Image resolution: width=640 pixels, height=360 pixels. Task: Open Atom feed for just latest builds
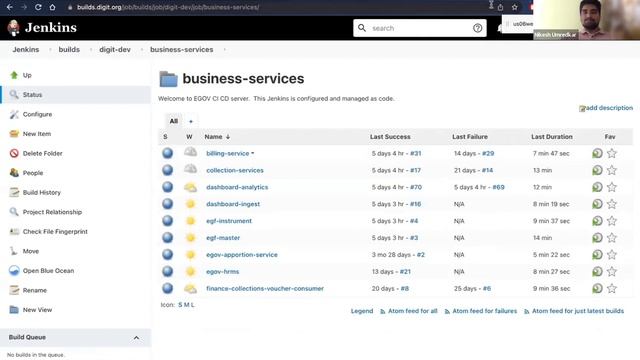578,311
